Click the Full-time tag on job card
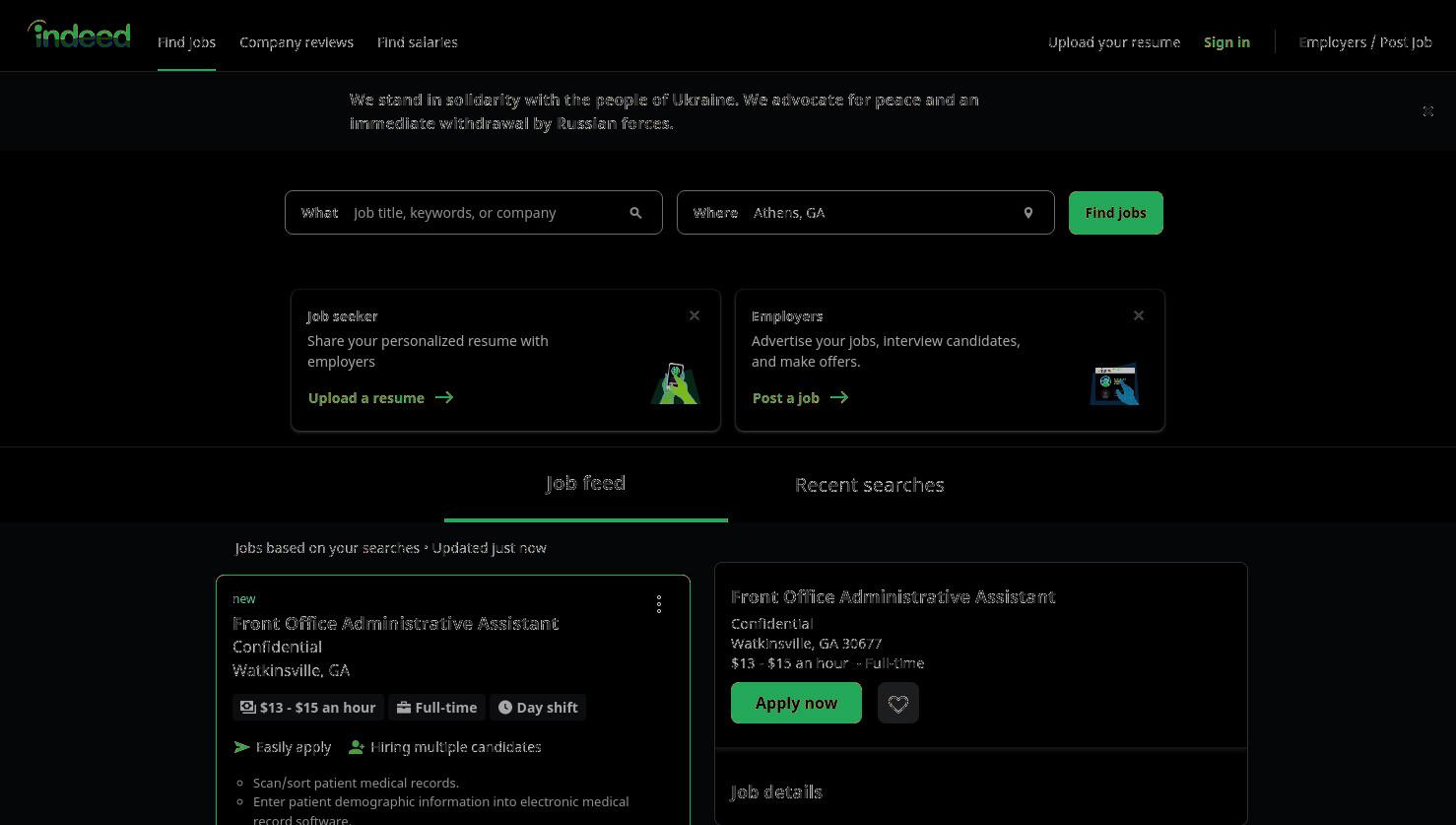 437,708
